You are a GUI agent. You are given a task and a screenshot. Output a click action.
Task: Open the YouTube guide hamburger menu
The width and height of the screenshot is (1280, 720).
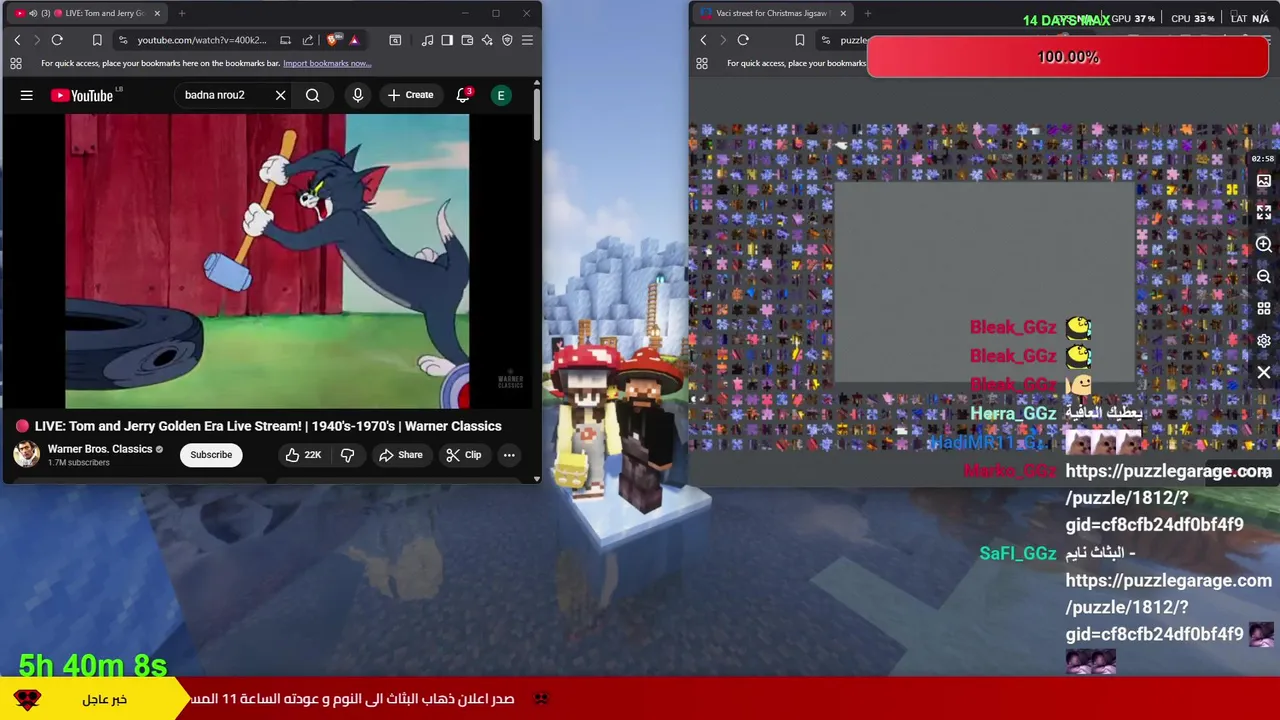[x=27, y=95]
